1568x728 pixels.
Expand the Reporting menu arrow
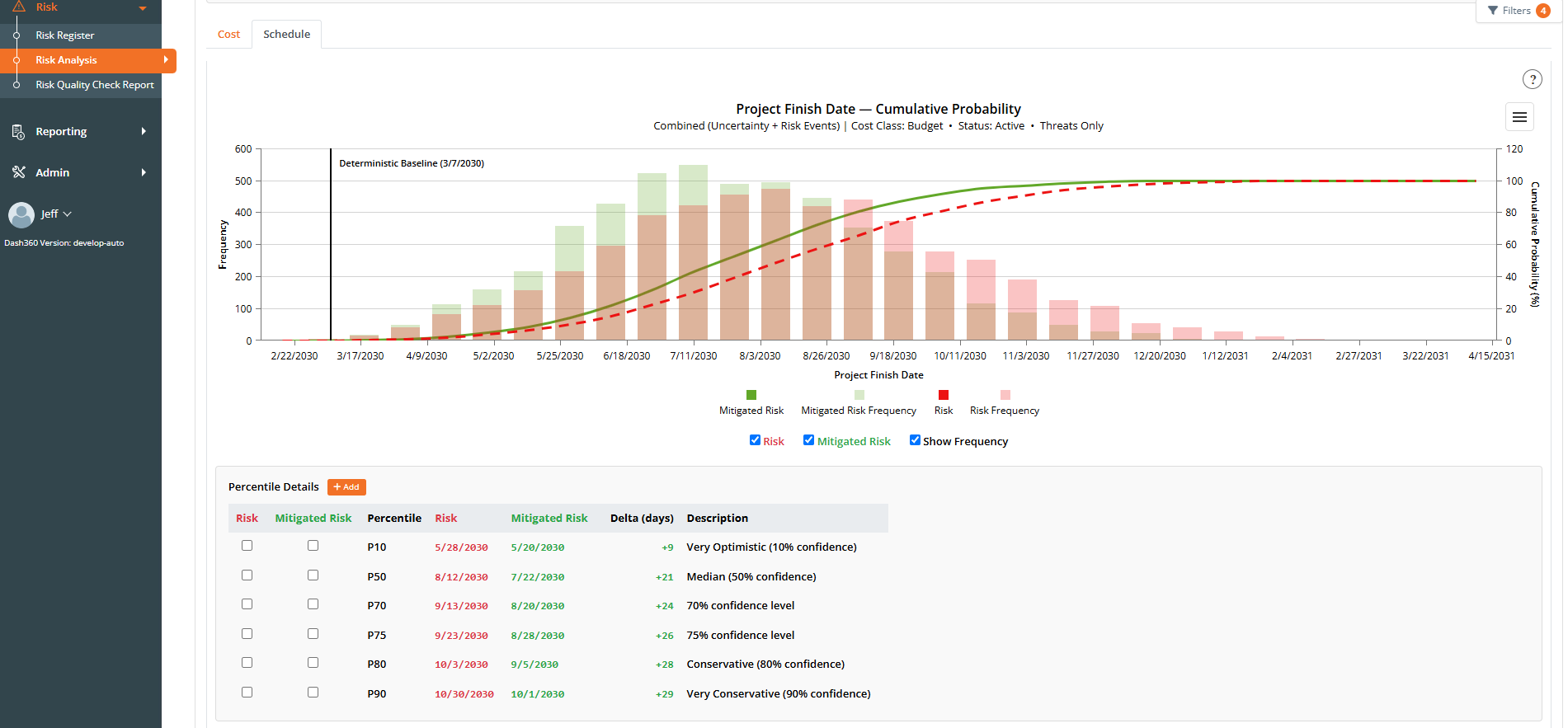click(144, 131)
